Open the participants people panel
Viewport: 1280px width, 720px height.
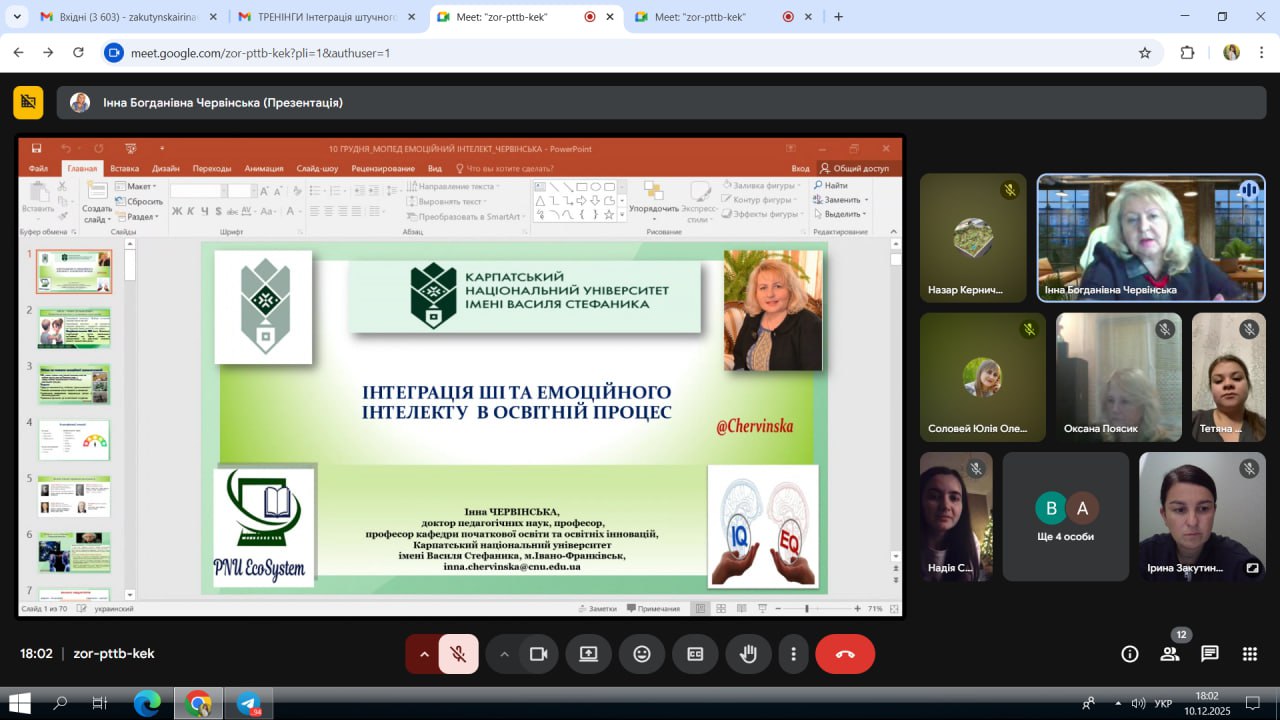1170,654
